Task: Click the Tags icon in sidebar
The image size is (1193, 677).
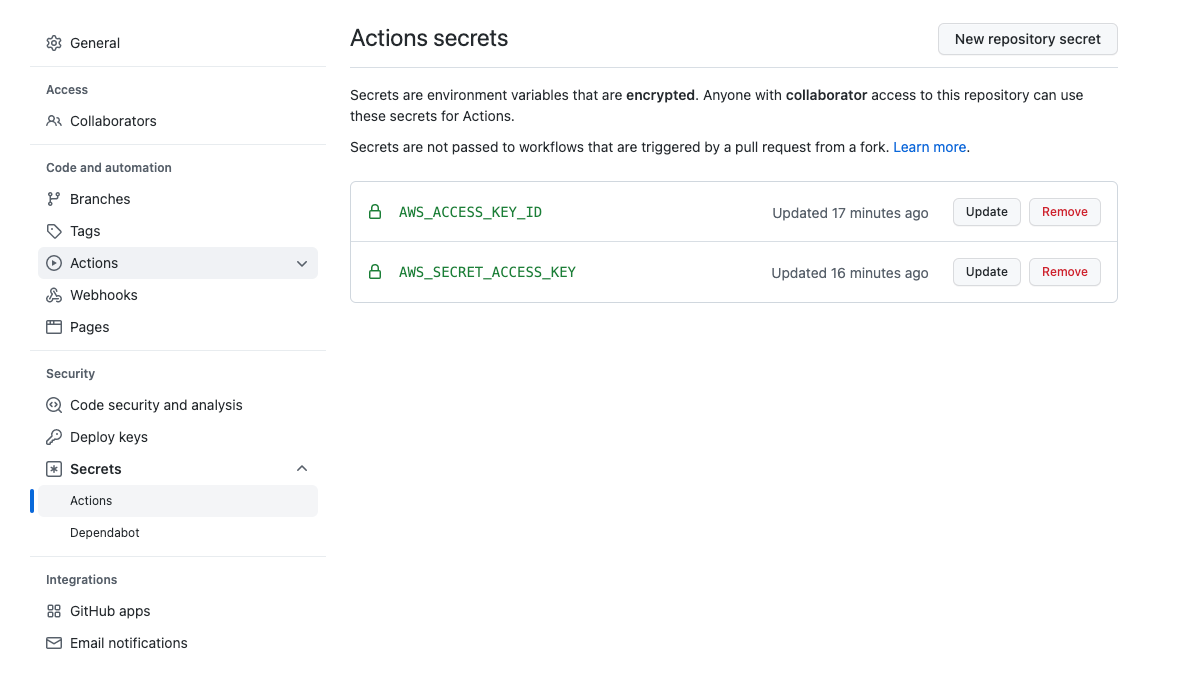Action: (x=54, y=231)
